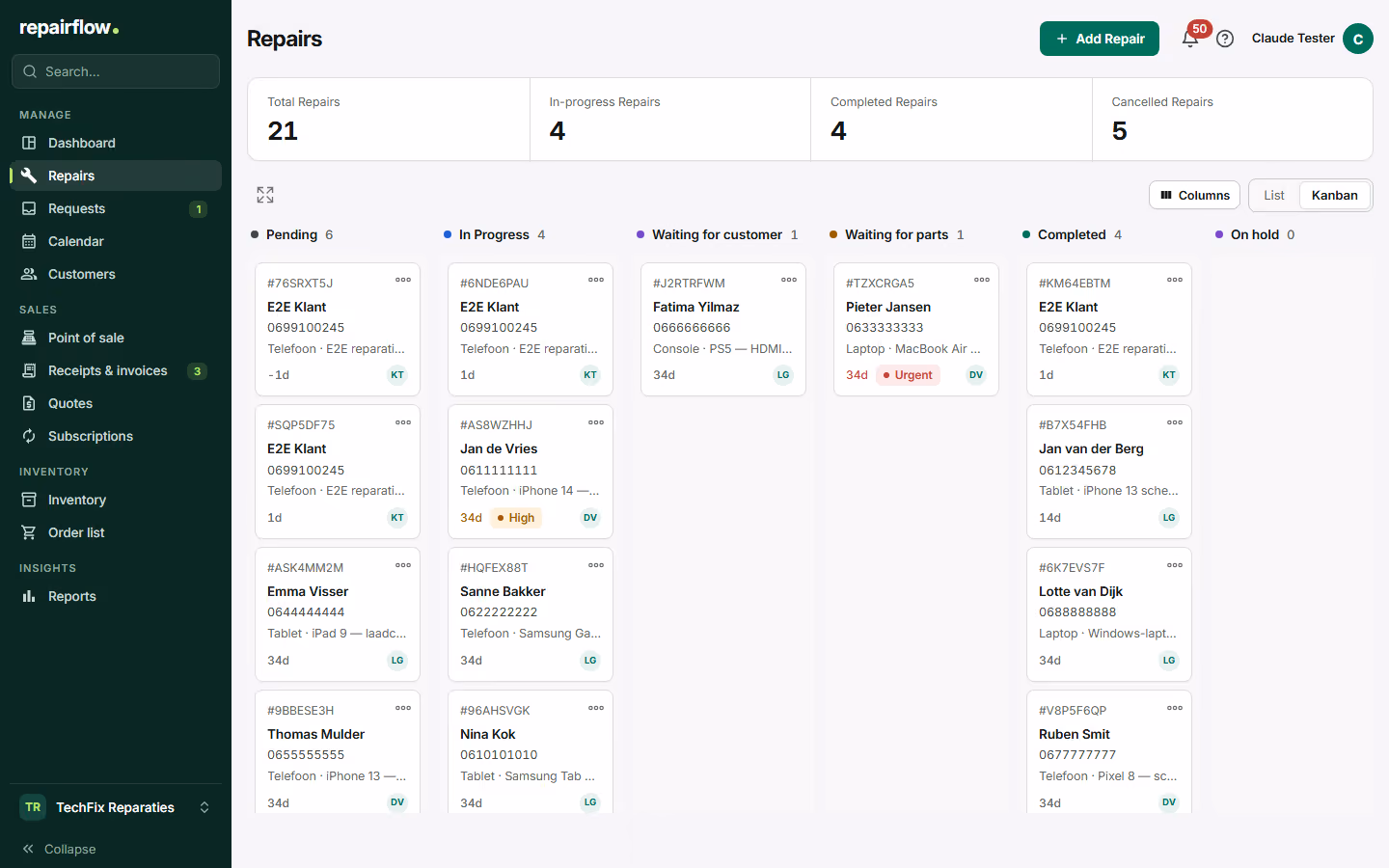The width and height of the screenshot is (1389, 868).
Task: Click the Add Repair button
Action: 1100,39
